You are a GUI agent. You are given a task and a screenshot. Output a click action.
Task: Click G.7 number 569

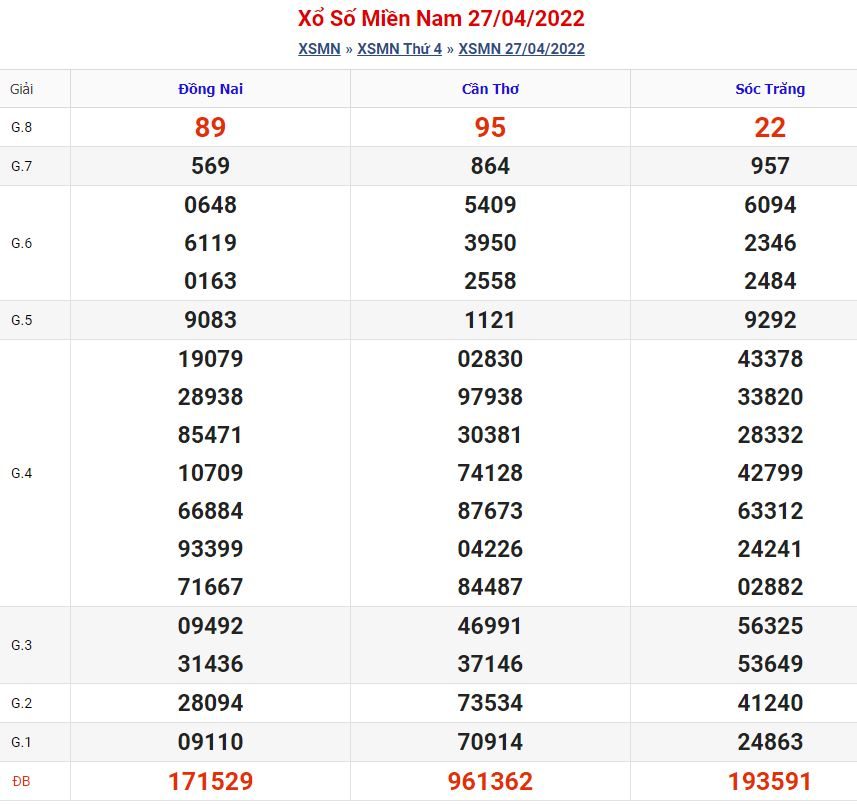tap(210, 166)
